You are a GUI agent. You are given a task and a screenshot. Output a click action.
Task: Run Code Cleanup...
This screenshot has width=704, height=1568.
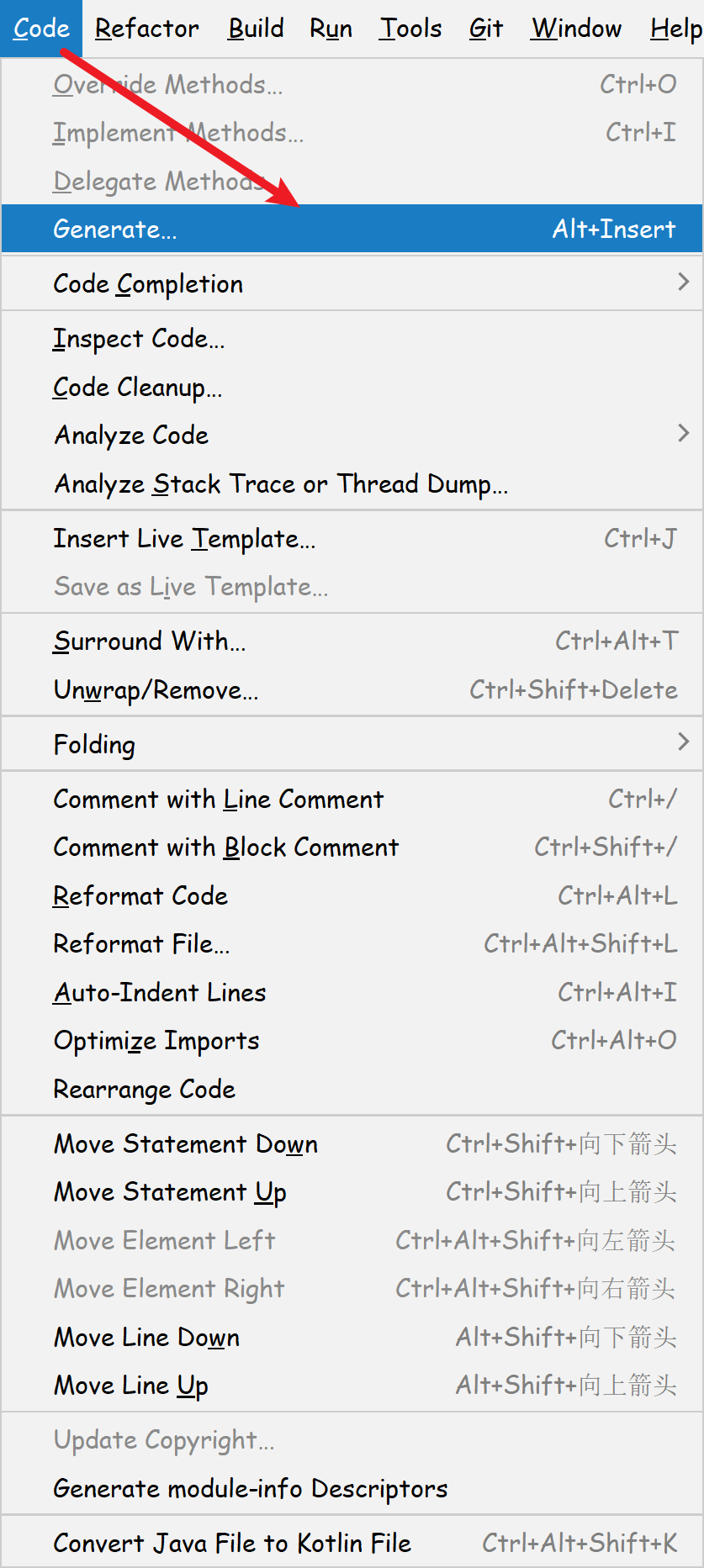point(137,388)
